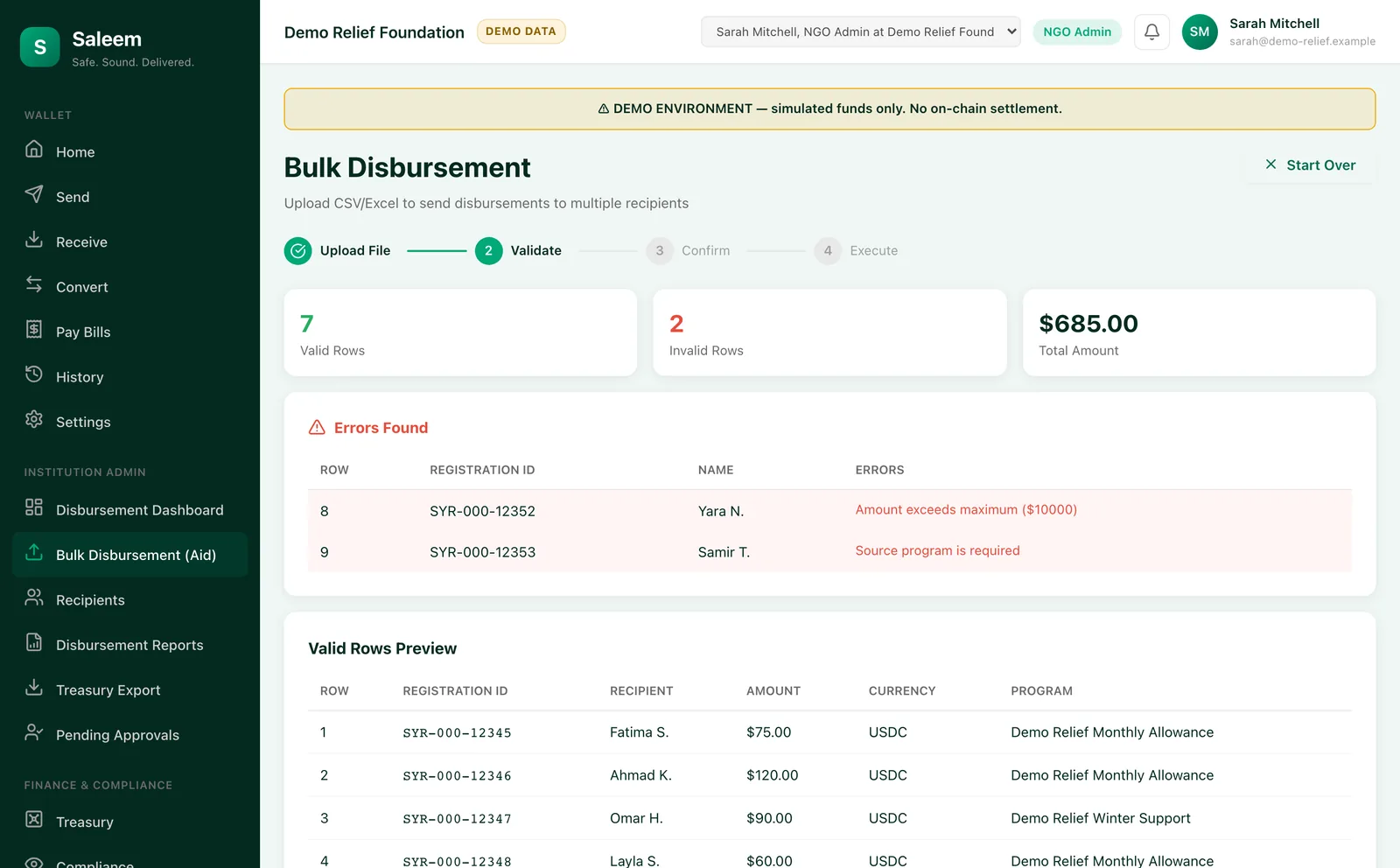Click the History clock icon
This screenshot has width=1400, height=868.
[34, 374]
